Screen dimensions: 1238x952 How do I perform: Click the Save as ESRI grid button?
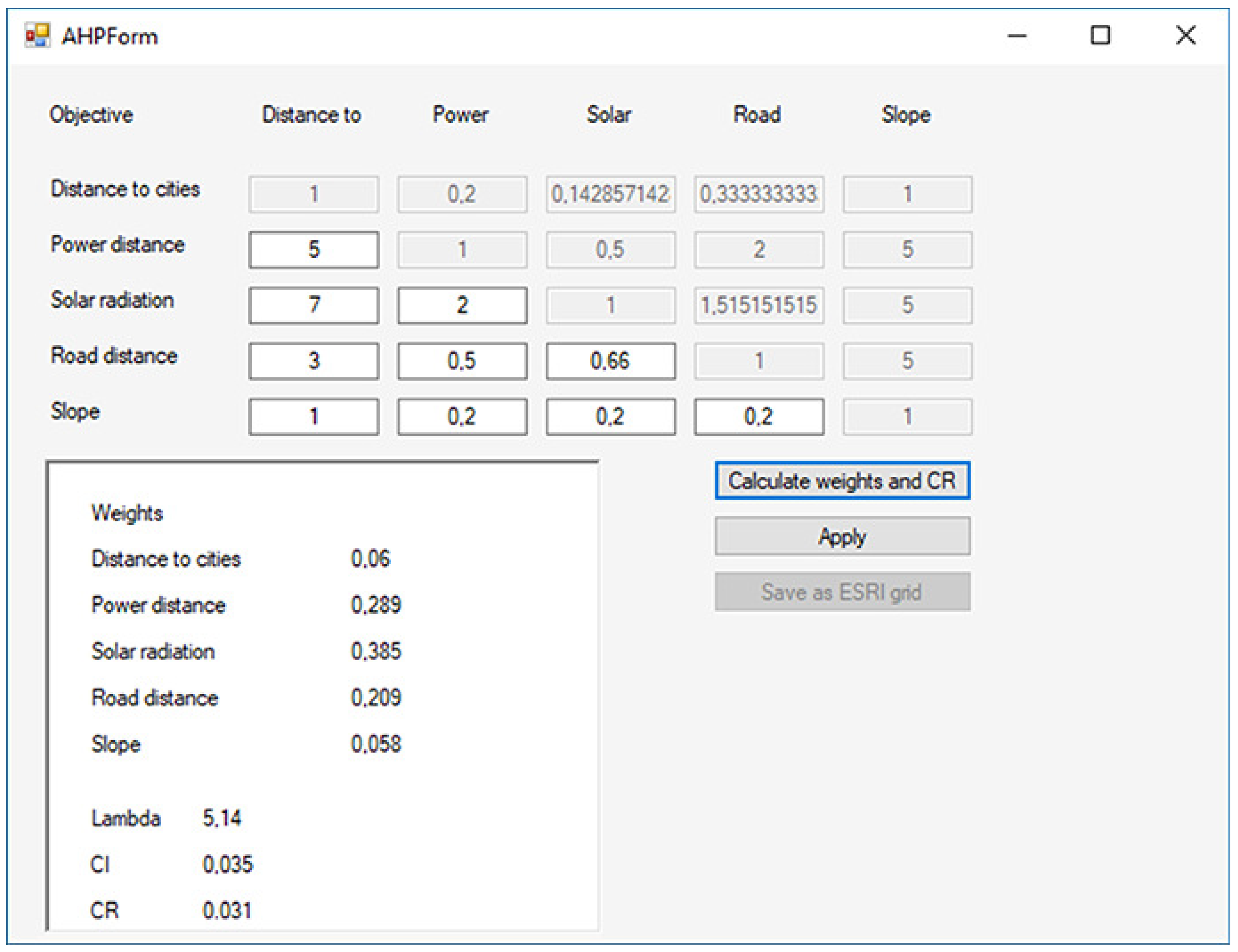[x=842, y=591]
